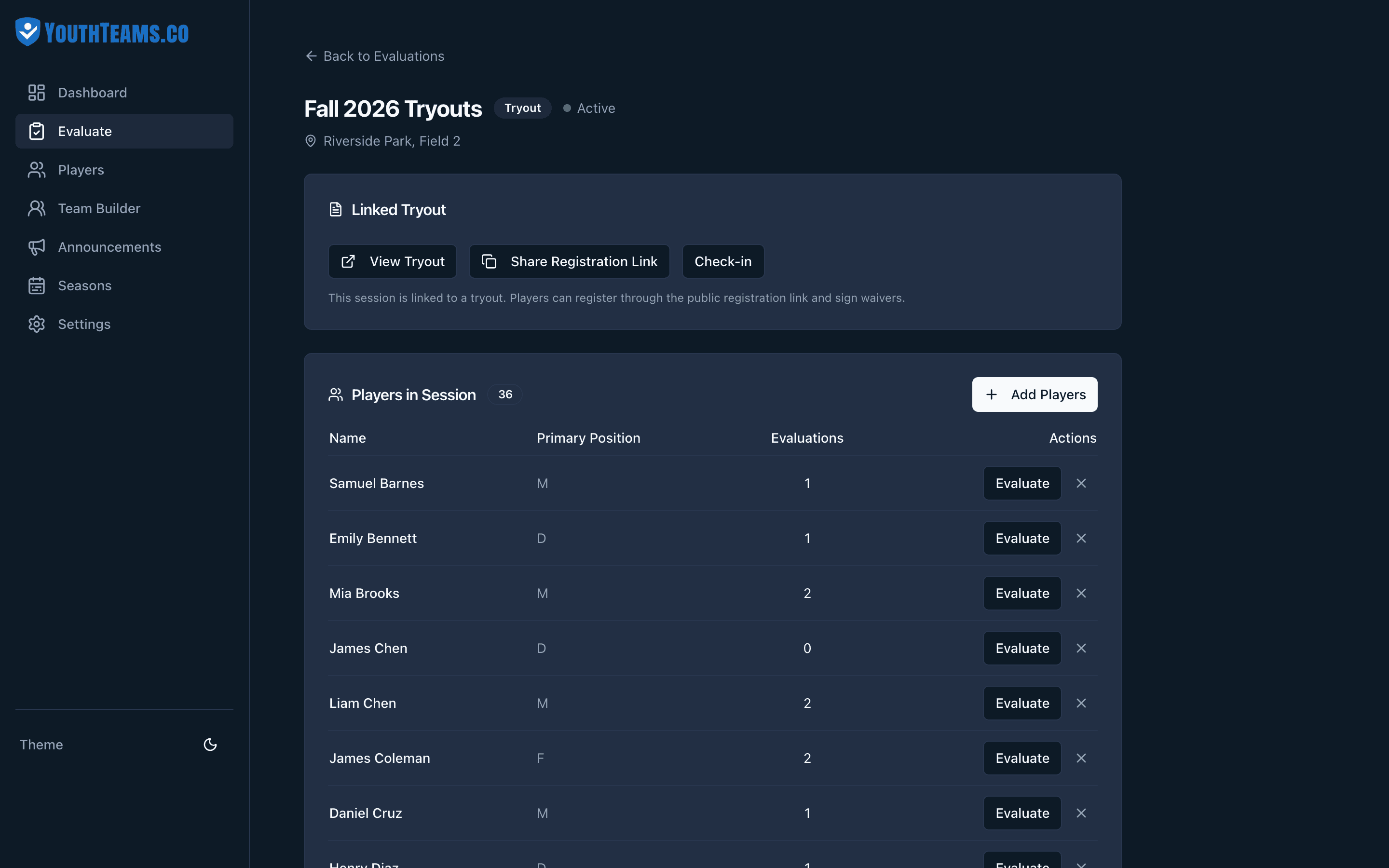Click the Announcements megaphone icon
Viewport: 1389px width, 868px height.
[37, 247]
